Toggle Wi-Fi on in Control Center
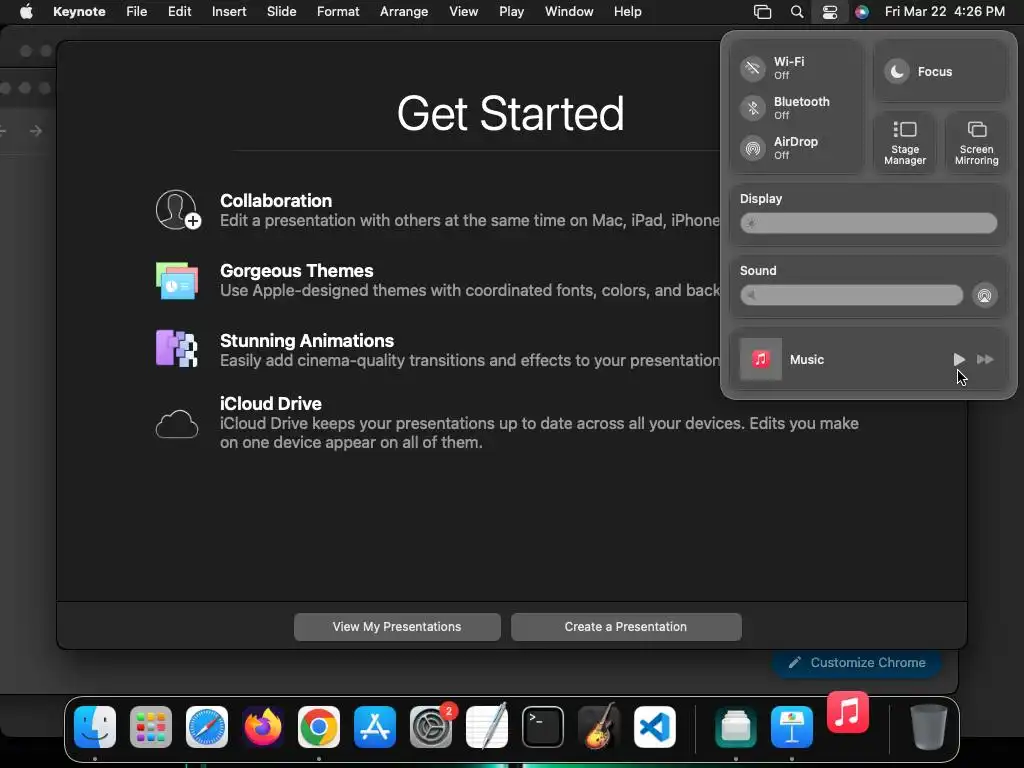 [x=753, y=68]
